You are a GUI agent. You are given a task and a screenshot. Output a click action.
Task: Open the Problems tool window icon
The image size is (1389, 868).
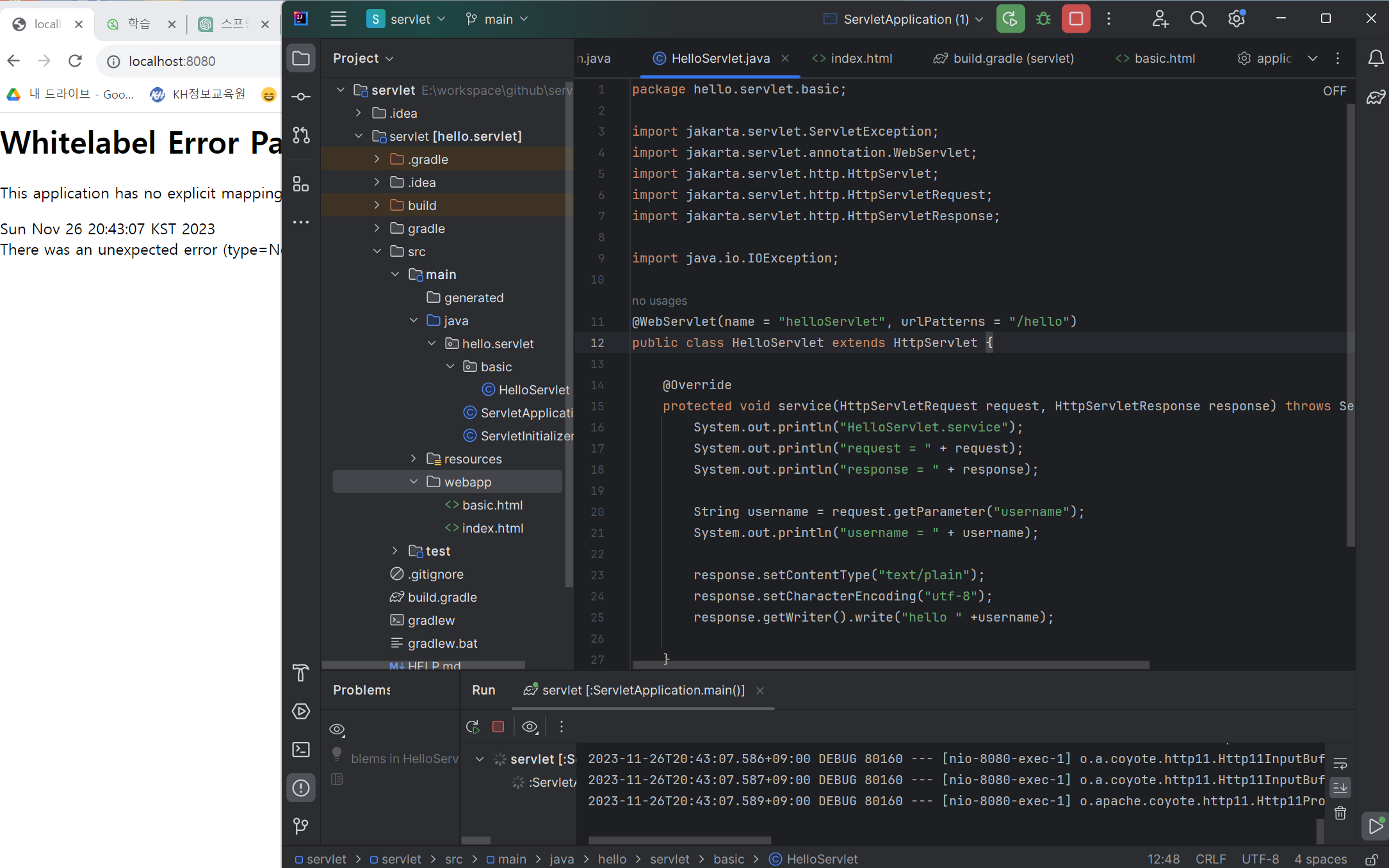point(301,788)
